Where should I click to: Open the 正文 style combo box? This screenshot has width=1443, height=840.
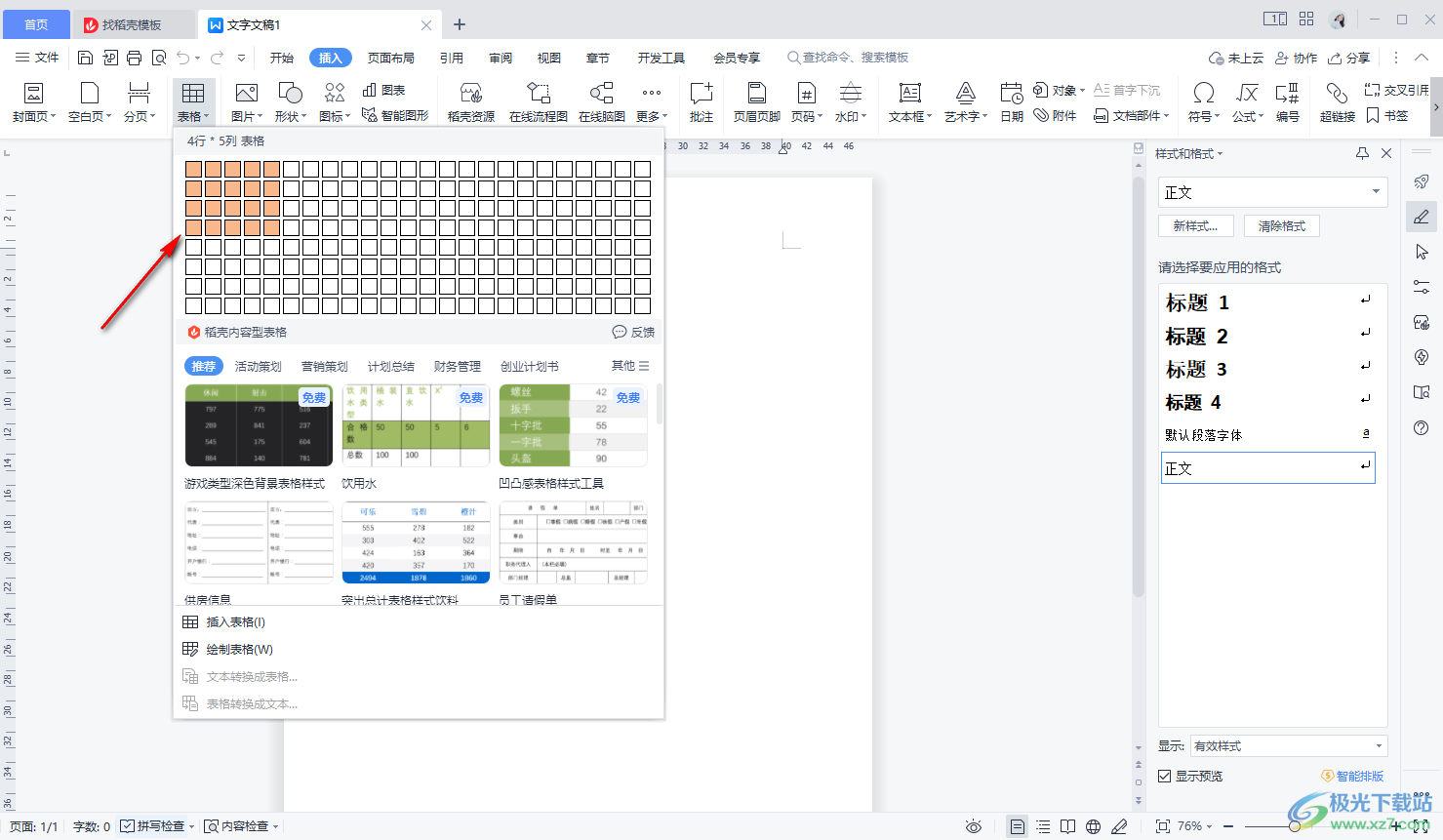1273,192
